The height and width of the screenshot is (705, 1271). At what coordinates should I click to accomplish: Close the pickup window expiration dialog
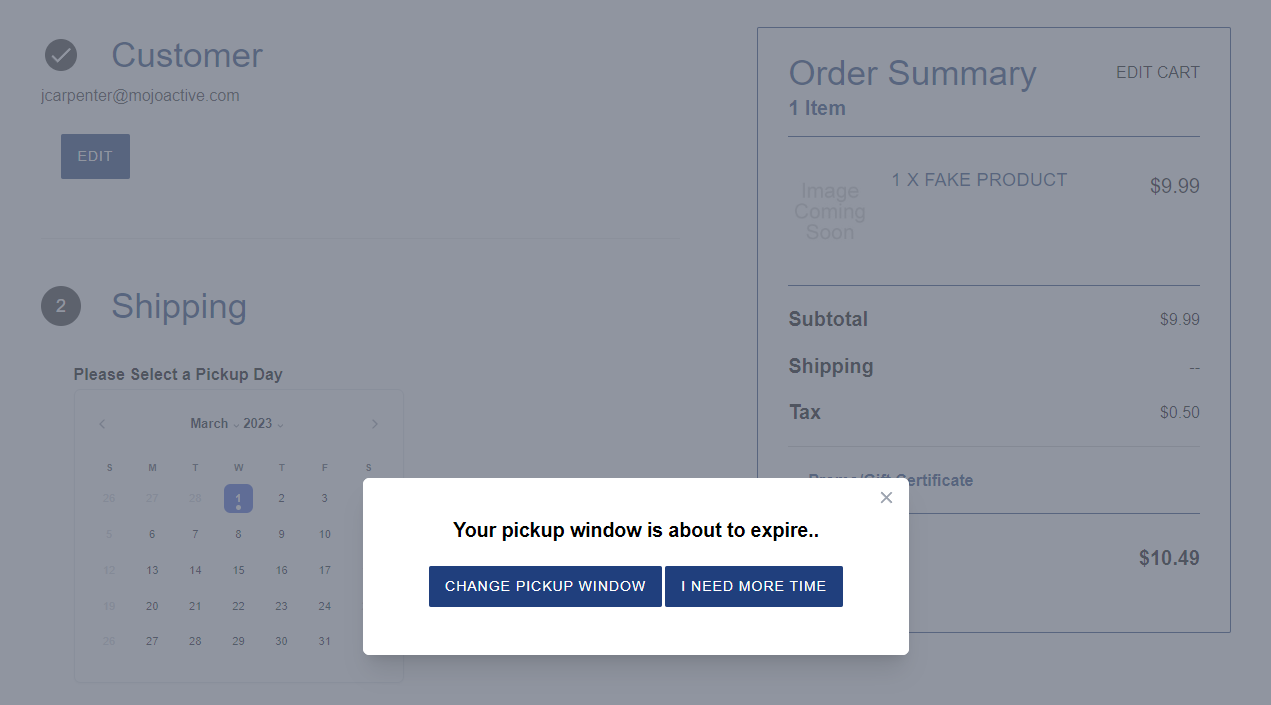(886, 498)
